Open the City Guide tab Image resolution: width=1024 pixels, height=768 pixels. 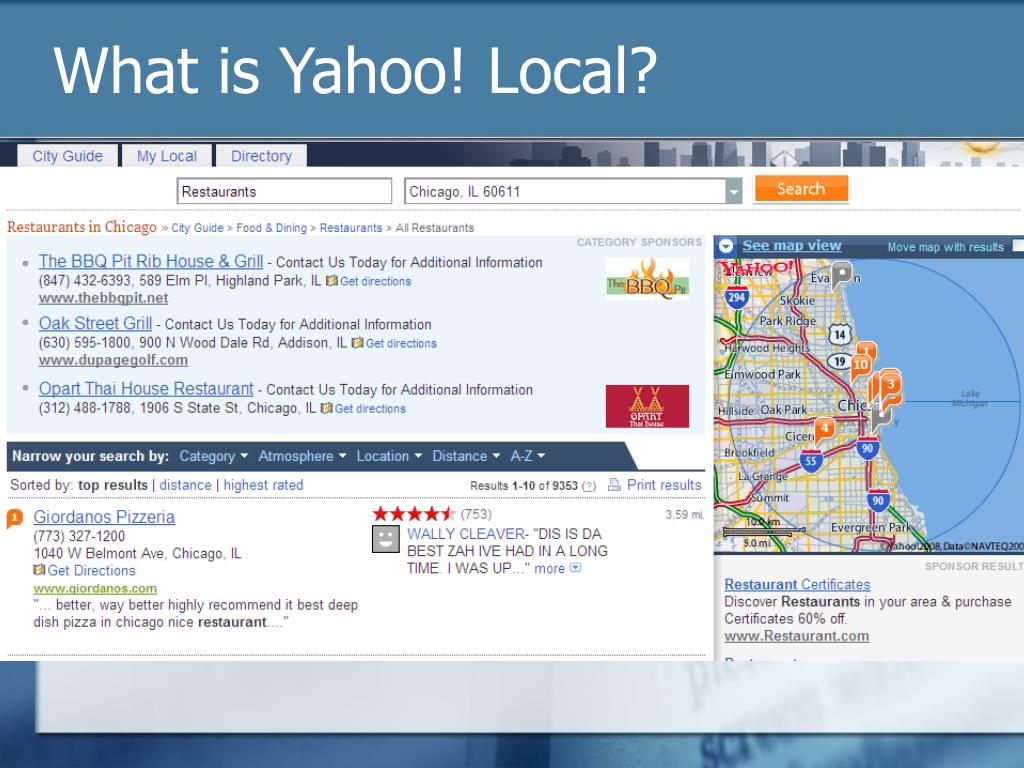pos(67,156)
